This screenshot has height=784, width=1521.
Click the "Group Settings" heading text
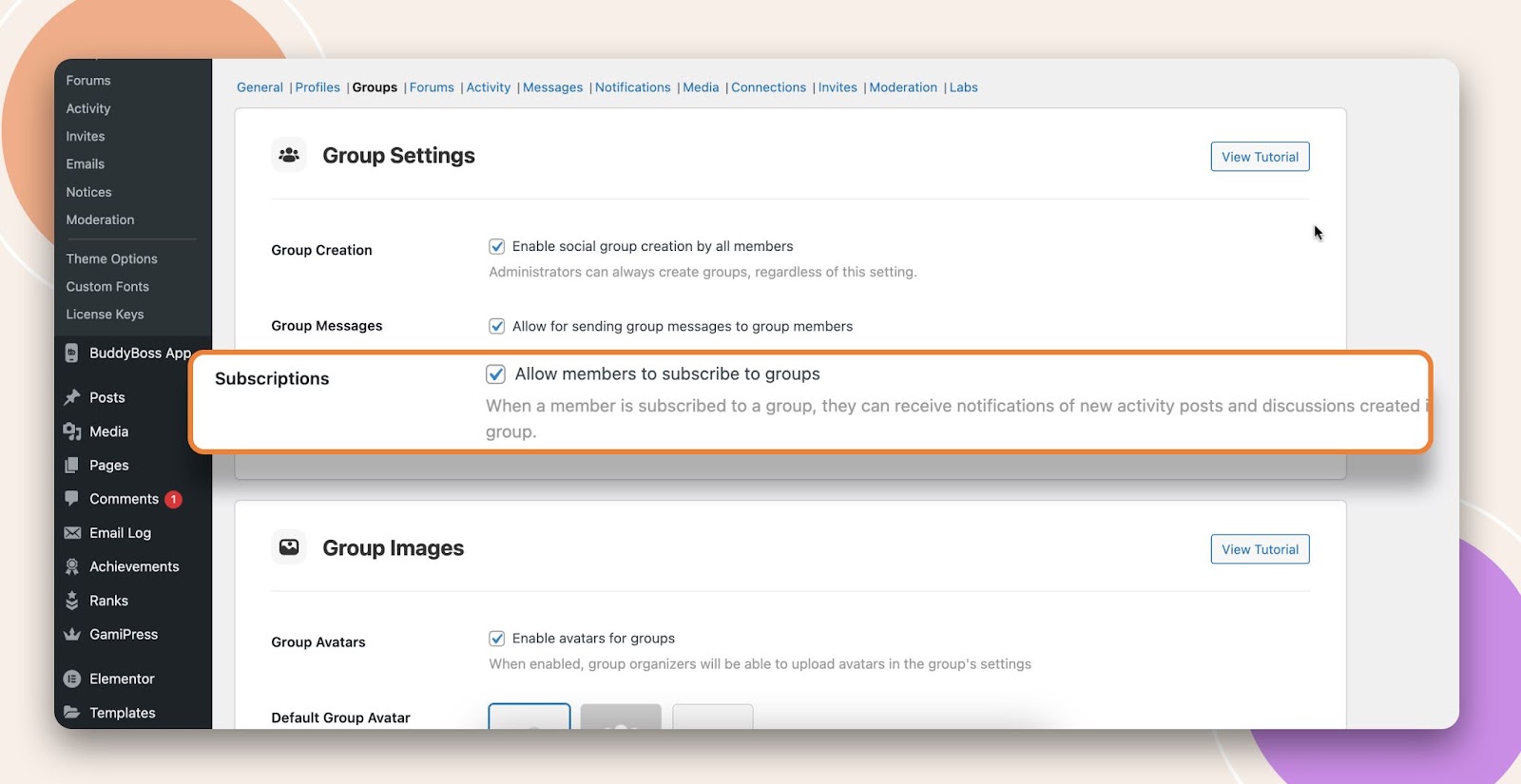(x=398, y=155)
